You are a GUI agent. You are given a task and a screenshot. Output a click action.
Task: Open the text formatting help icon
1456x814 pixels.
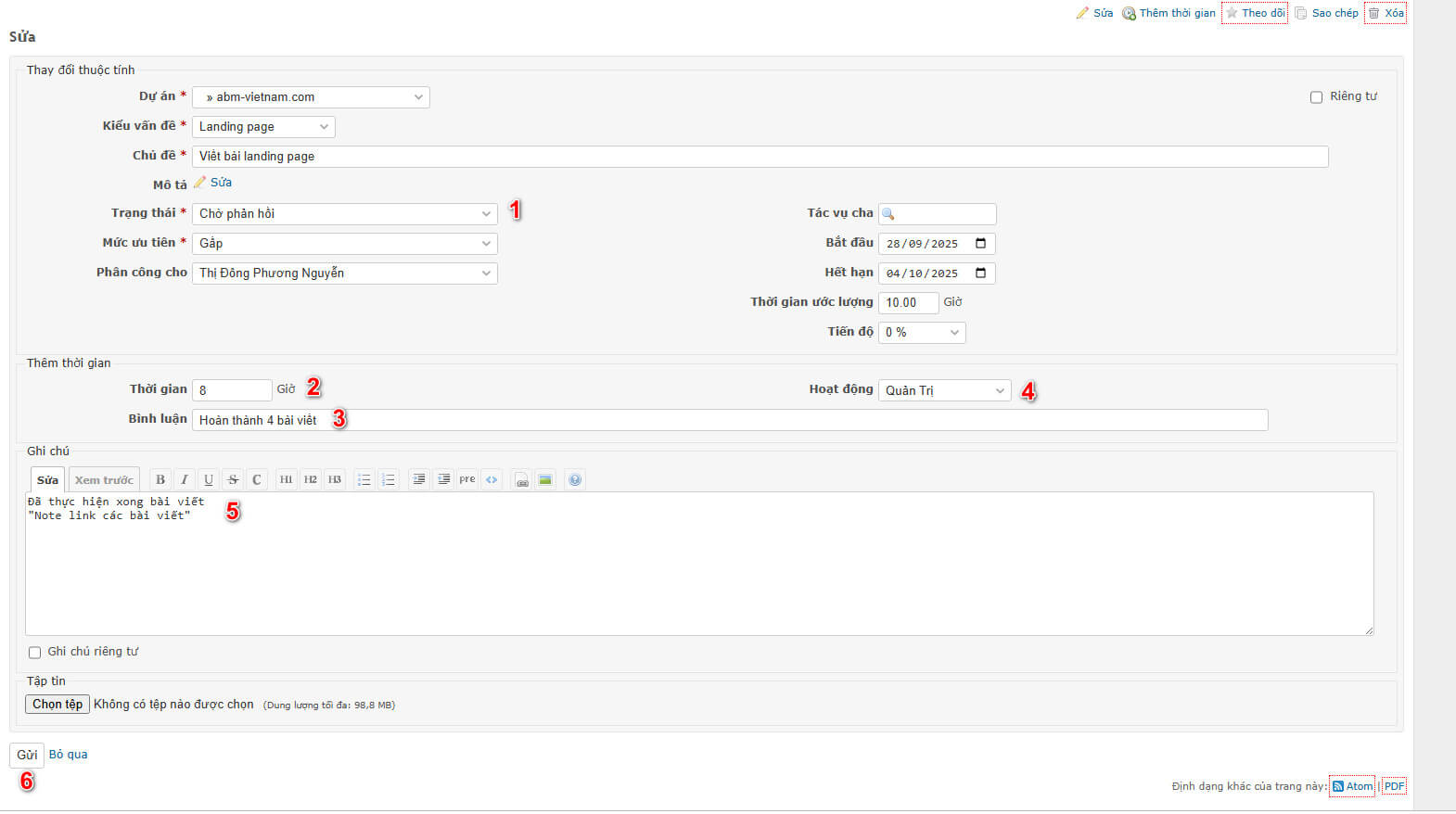pos(575,479)
